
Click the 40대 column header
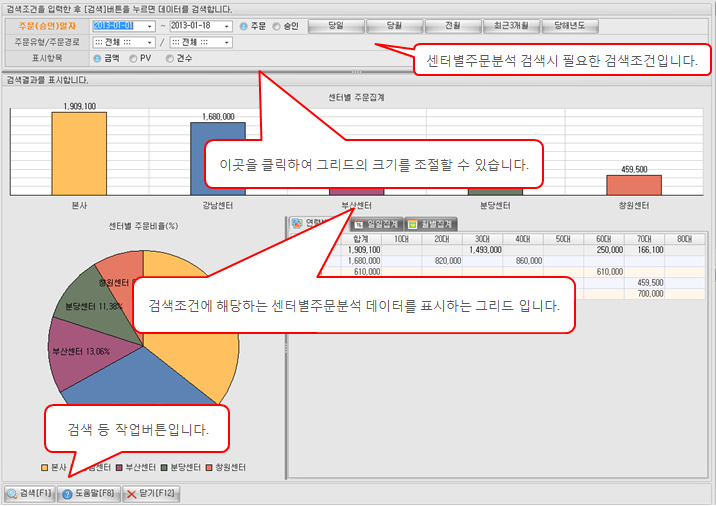(523, 239)
